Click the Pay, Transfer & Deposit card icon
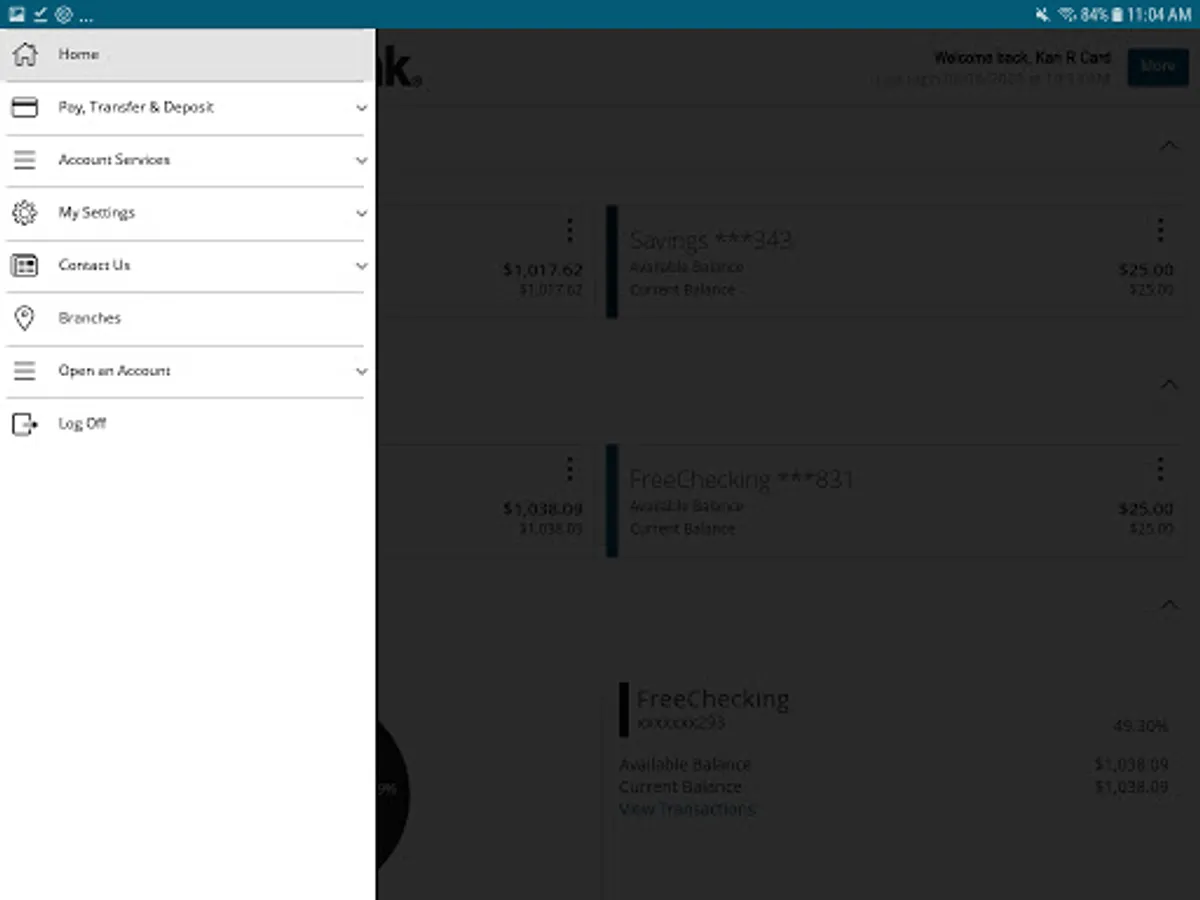This screenshot has height=900, width=1200. pos(24,107)
